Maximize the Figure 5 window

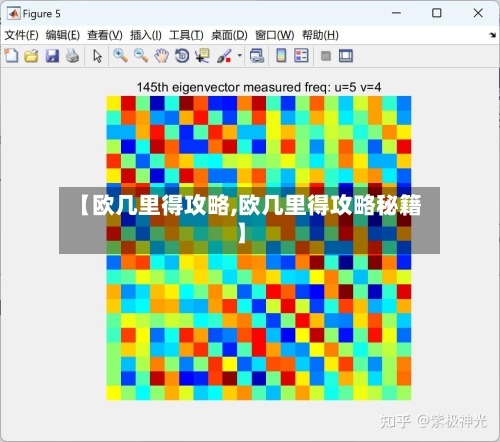point(437,13)
